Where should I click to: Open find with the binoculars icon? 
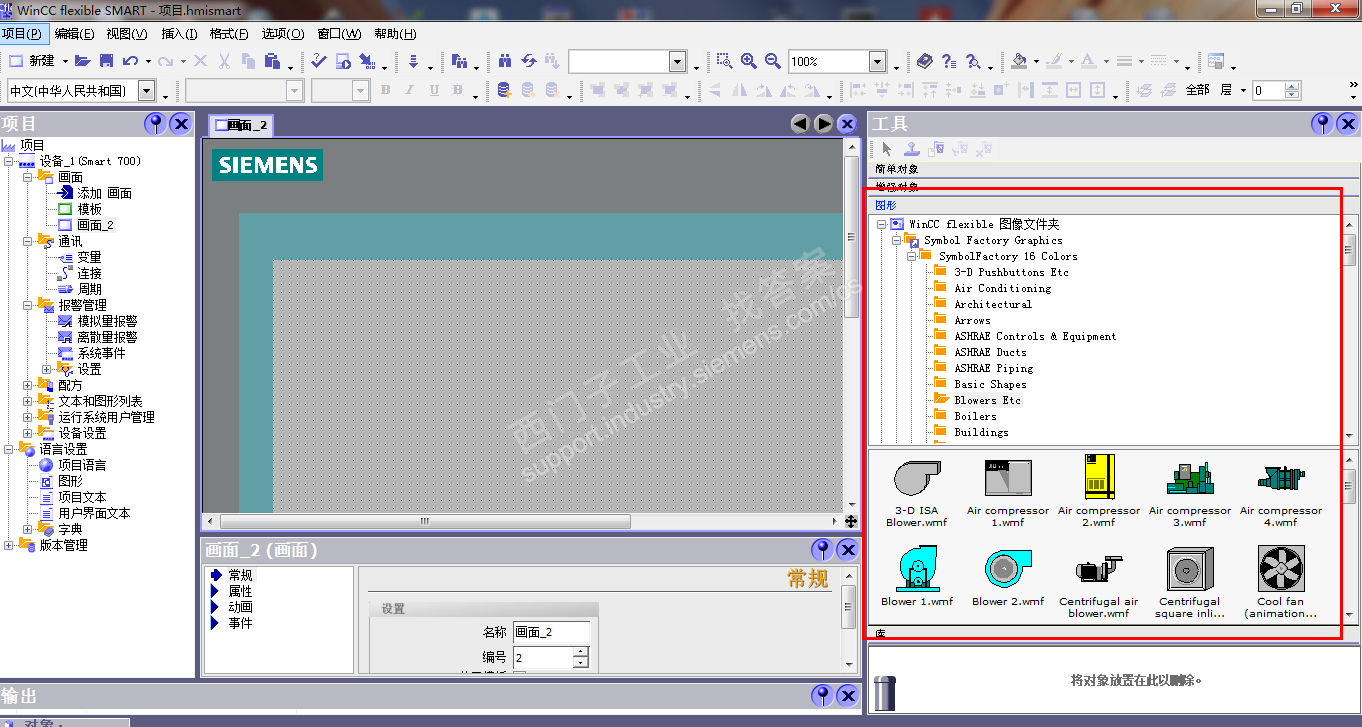[505, 61]
